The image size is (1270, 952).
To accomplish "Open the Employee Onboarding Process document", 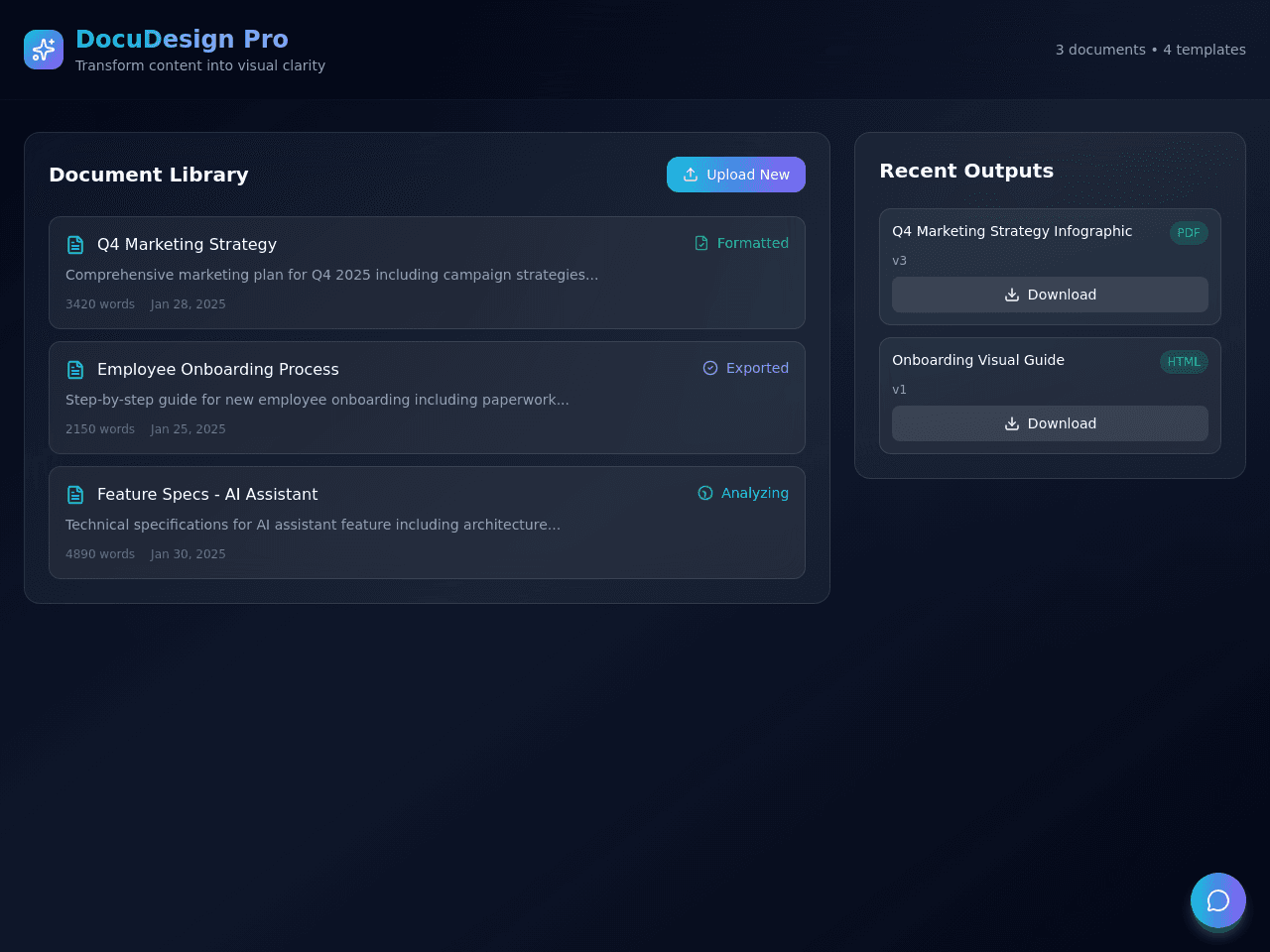I will 427,398.
